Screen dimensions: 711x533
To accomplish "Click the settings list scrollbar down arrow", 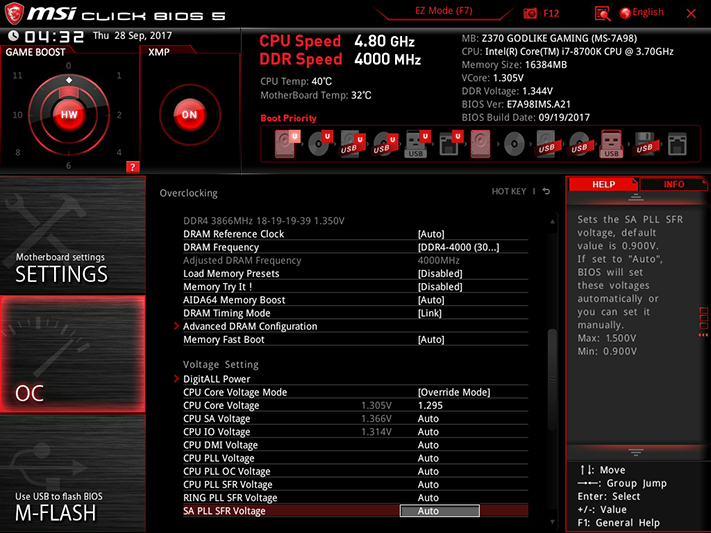I will point(552,522).
